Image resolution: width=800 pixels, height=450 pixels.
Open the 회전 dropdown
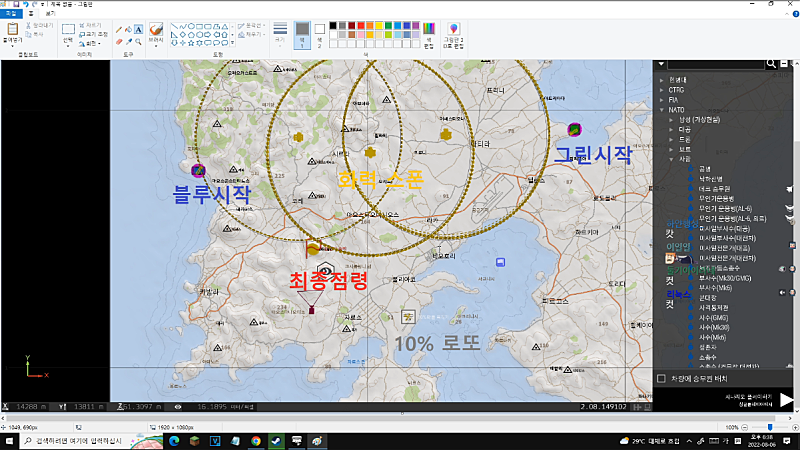91,44
